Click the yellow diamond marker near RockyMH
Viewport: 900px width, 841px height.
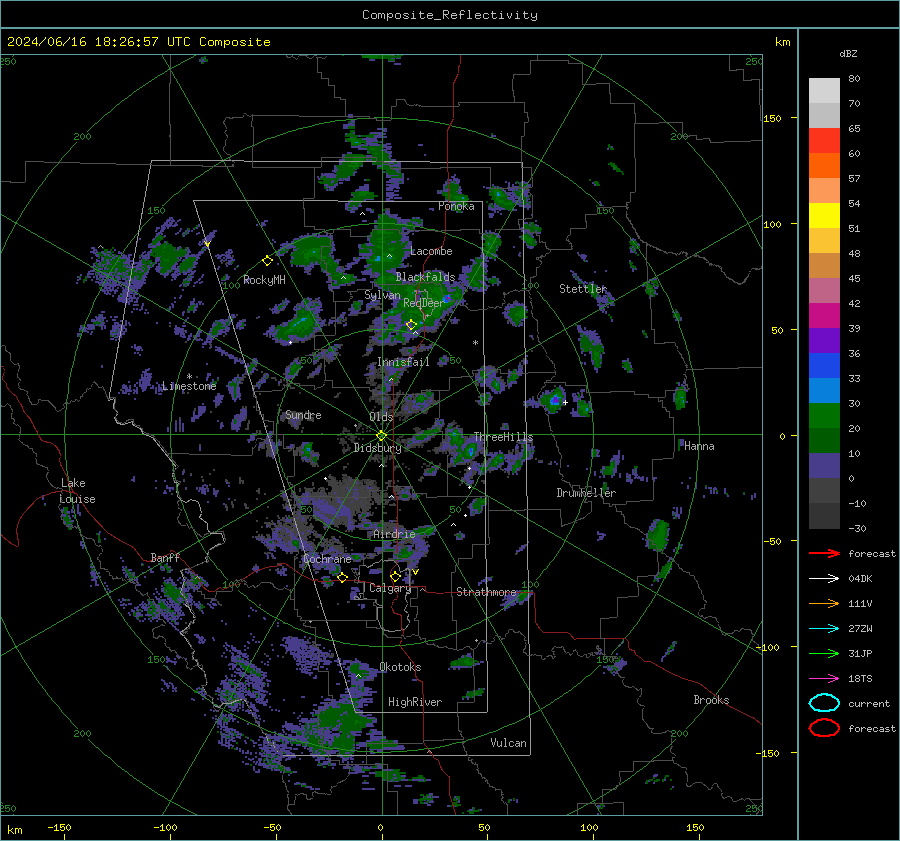pyautogui.click(x=267, y=261)
